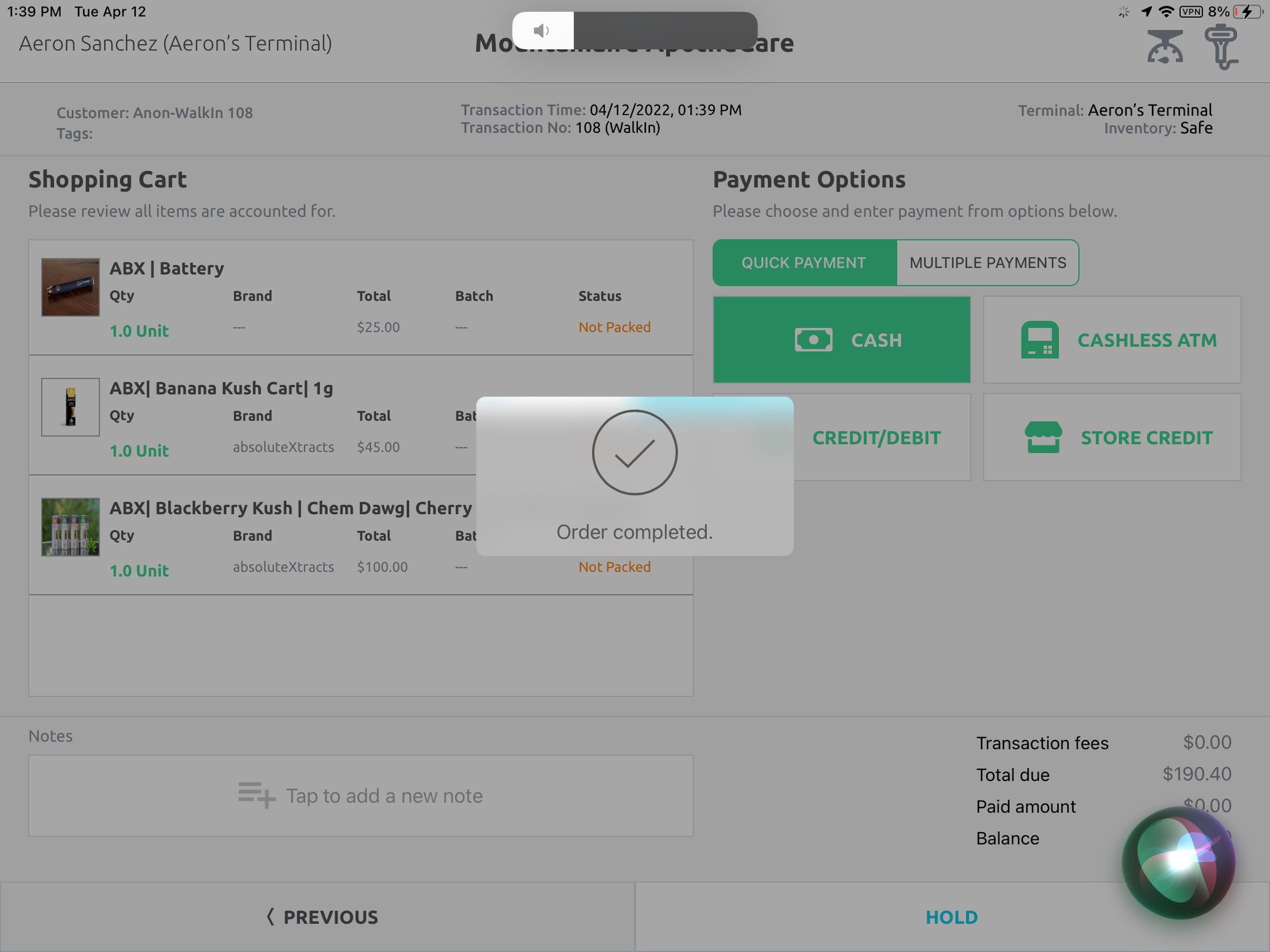Tap the add-note icon next to the note prompt

254,795
